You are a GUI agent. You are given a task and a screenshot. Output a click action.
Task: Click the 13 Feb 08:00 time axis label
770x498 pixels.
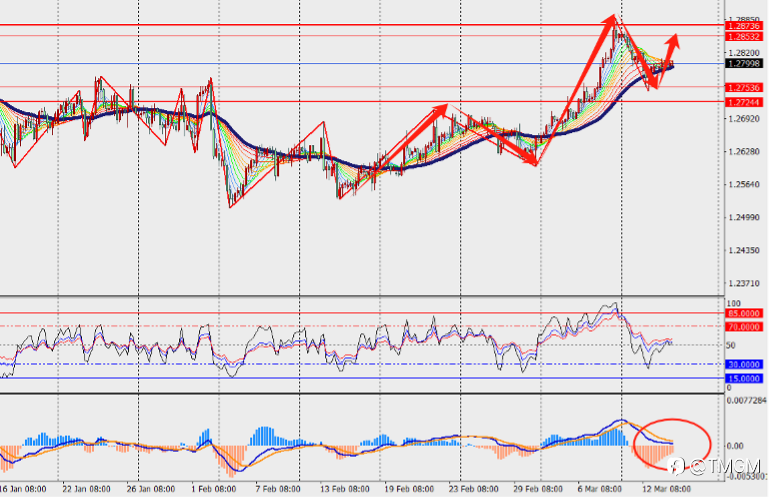(345, 489)
